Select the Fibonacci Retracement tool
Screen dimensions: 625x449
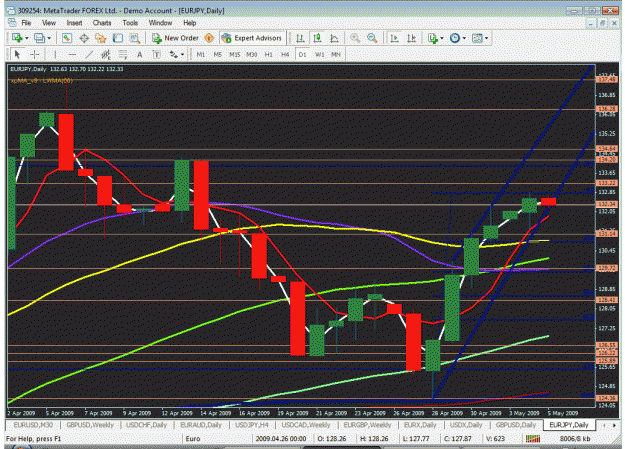click(123, 54)
